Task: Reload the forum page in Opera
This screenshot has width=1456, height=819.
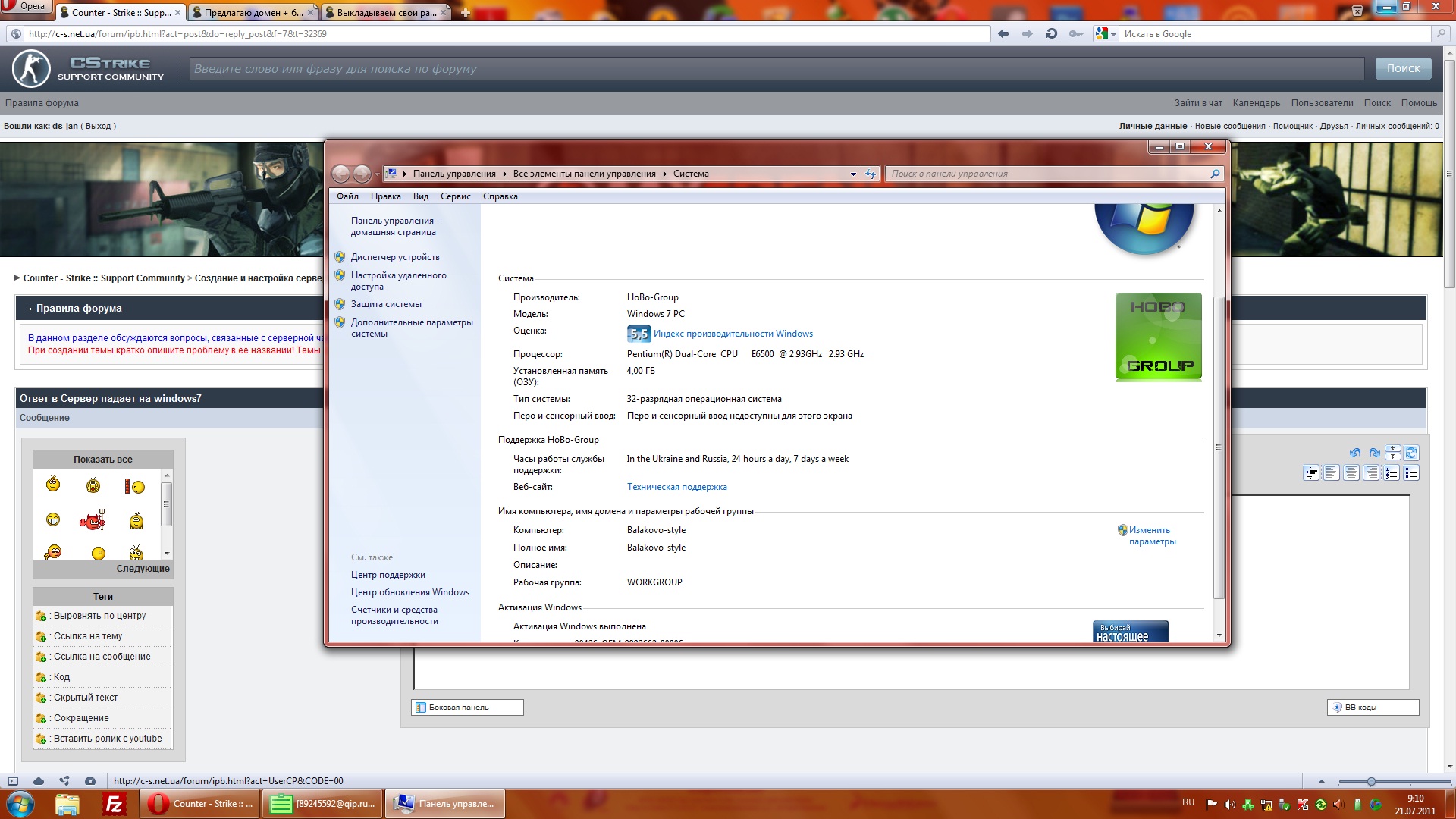Action: pos(1052,34)
